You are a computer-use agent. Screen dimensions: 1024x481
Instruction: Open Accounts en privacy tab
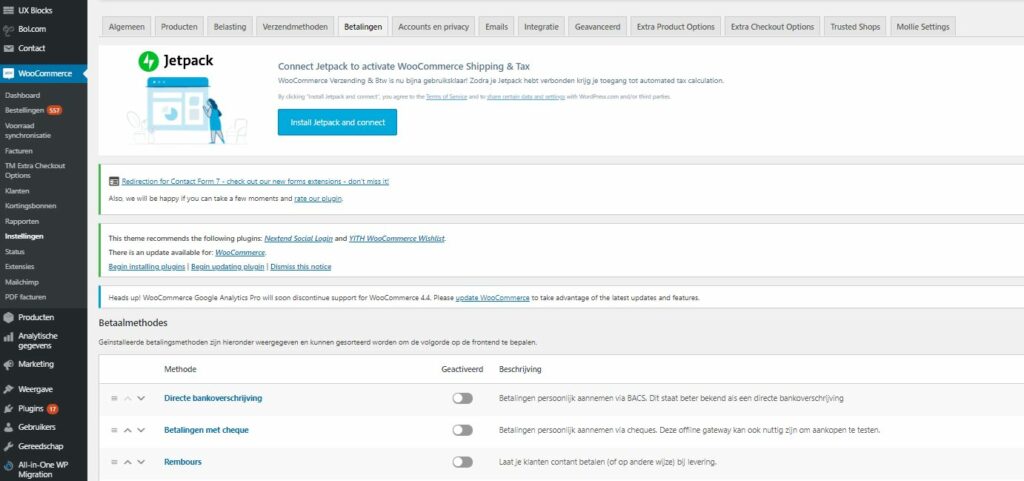tap(434, 27)
